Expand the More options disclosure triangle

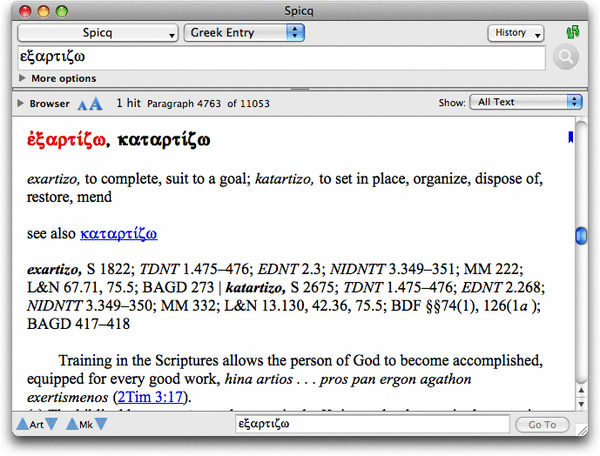coord(22,78)
